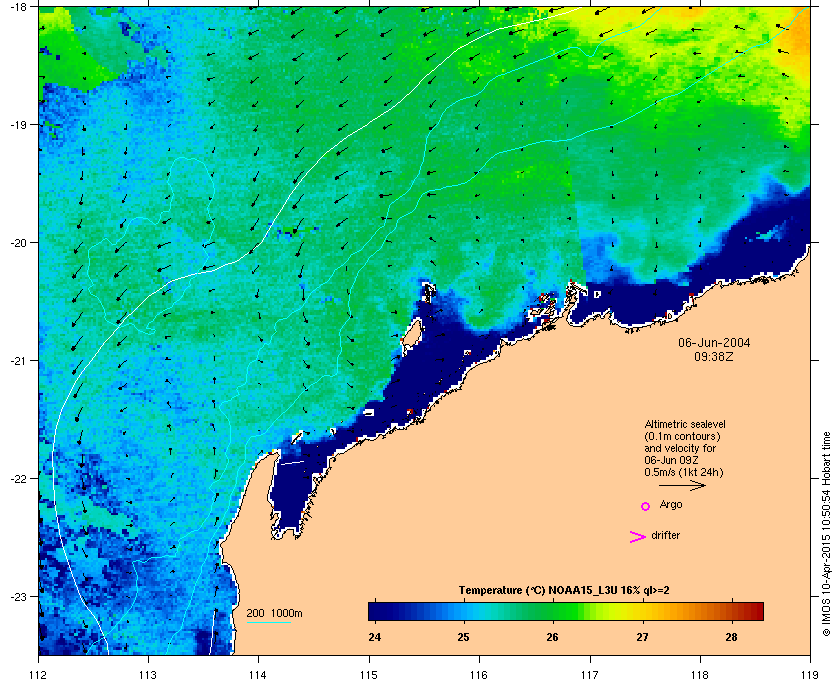Click the longitude axis label 114
This screenshot has height=680, width=840.
point(258,675)
